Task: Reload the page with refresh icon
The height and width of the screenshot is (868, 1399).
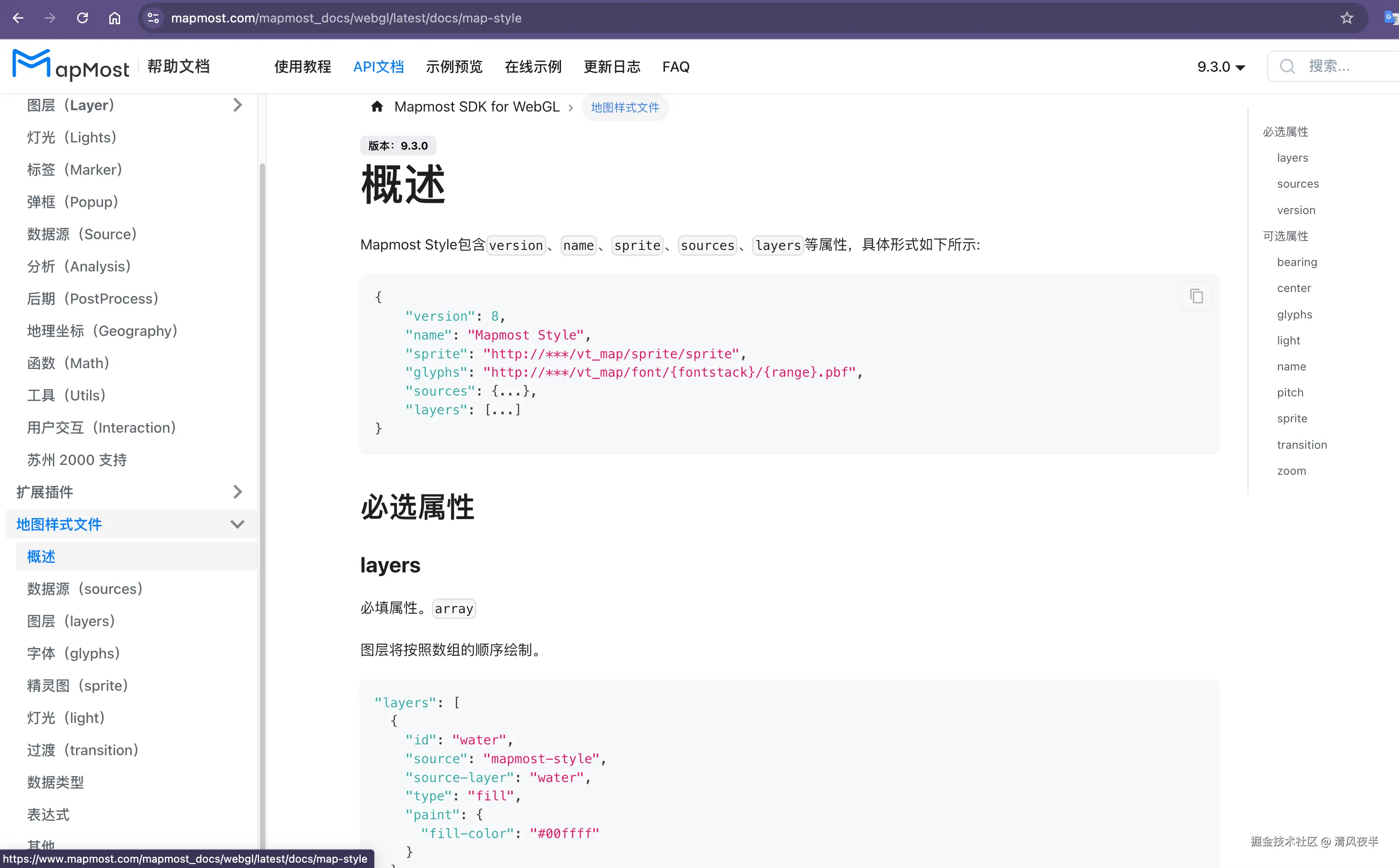Action: (82, 18)
